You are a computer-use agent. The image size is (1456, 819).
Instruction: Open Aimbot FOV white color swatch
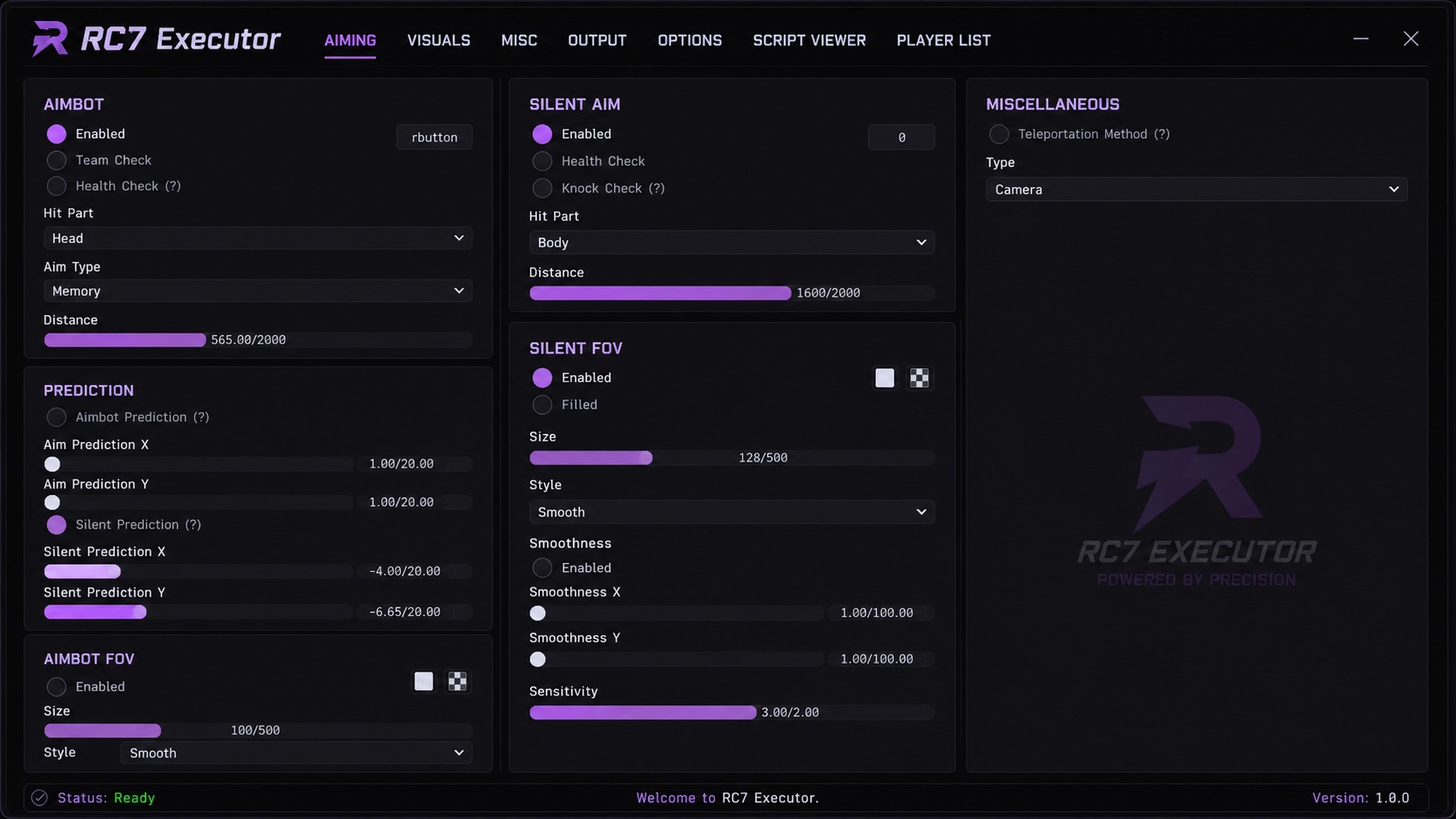click(x=423, y=681)
